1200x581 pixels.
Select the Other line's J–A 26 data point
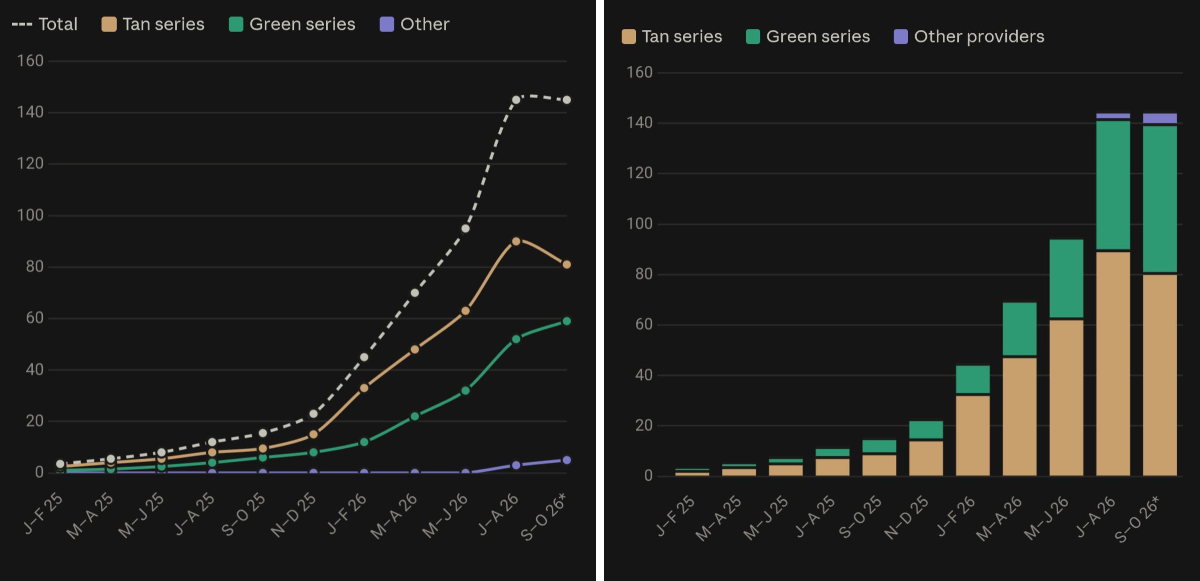(x=516, y=465)
